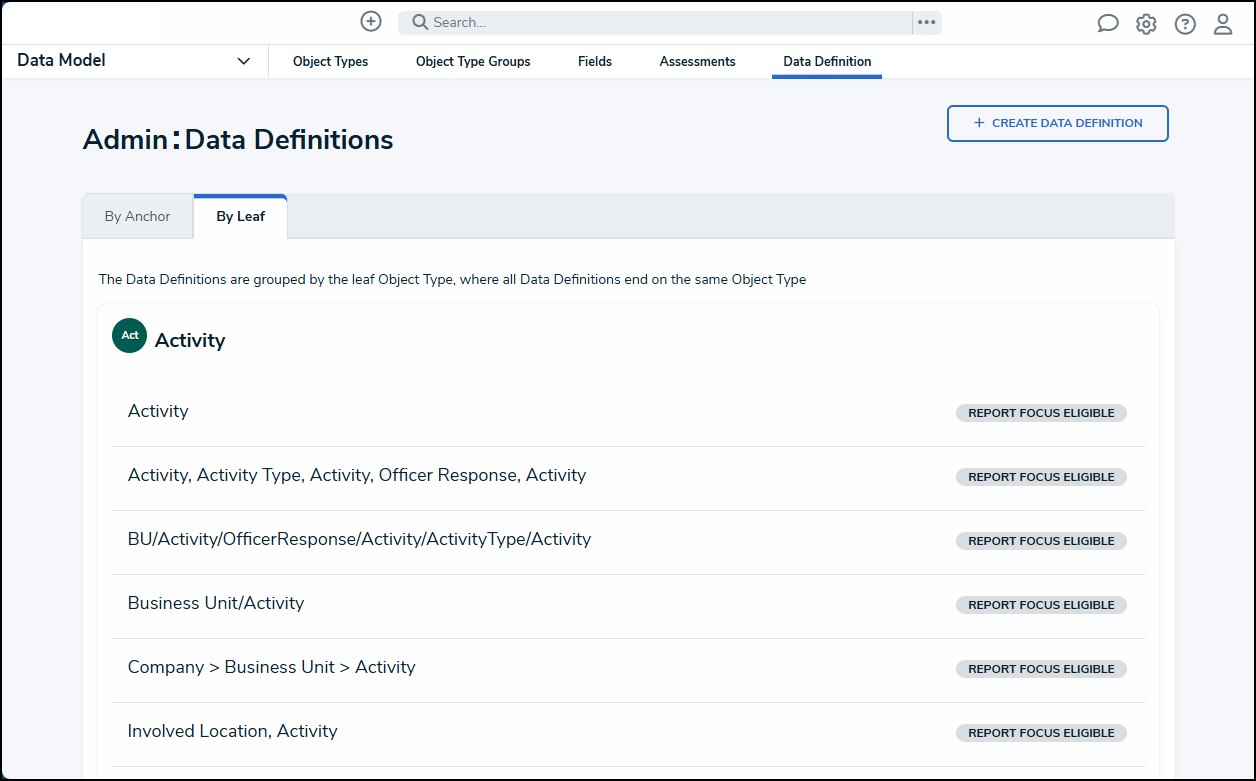1256x781 pixels.
Task: Open the user profile icon
Action: click(1223, 24)
